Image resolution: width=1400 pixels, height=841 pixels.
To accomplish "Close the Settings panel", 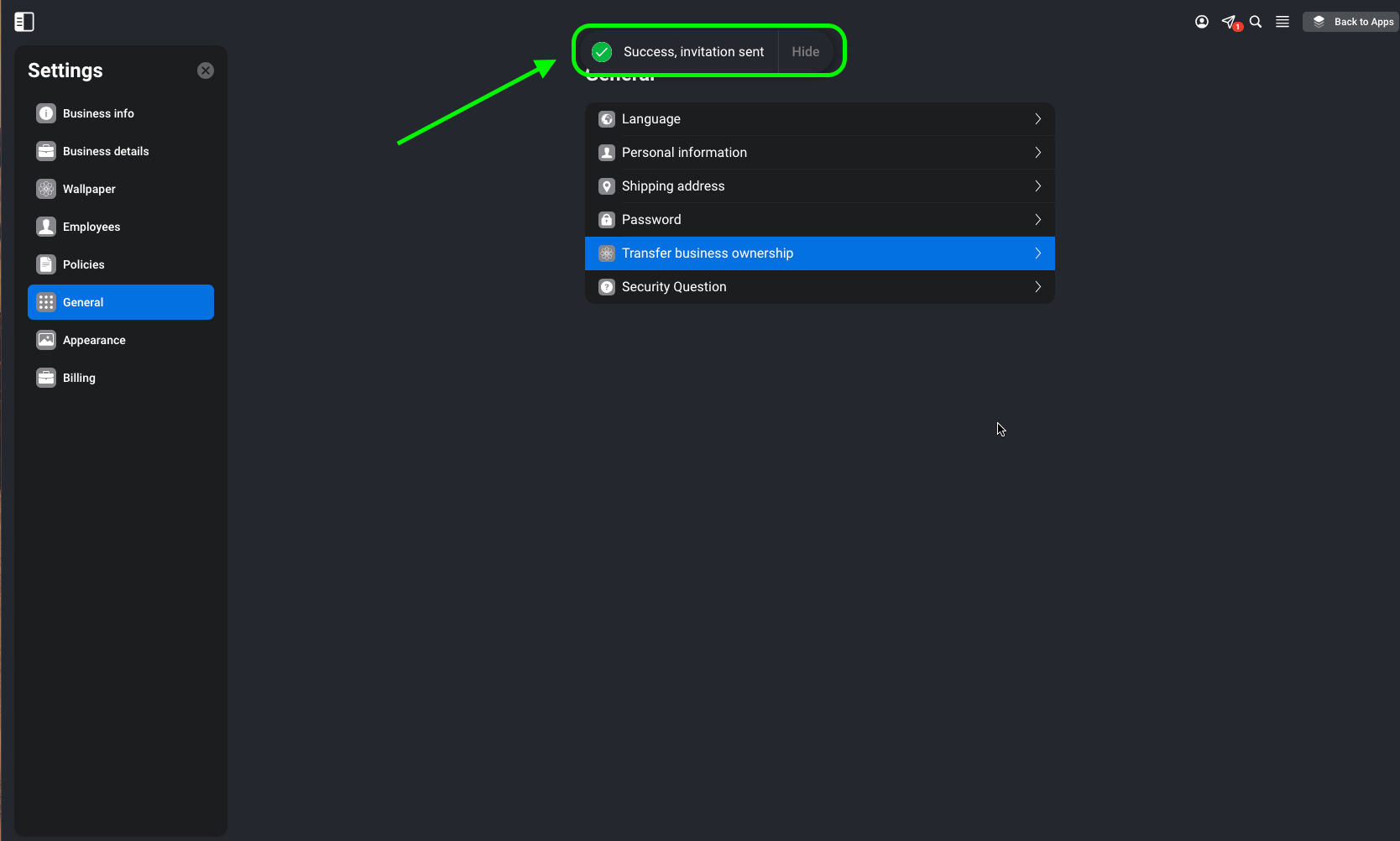I will coord(206,71).
